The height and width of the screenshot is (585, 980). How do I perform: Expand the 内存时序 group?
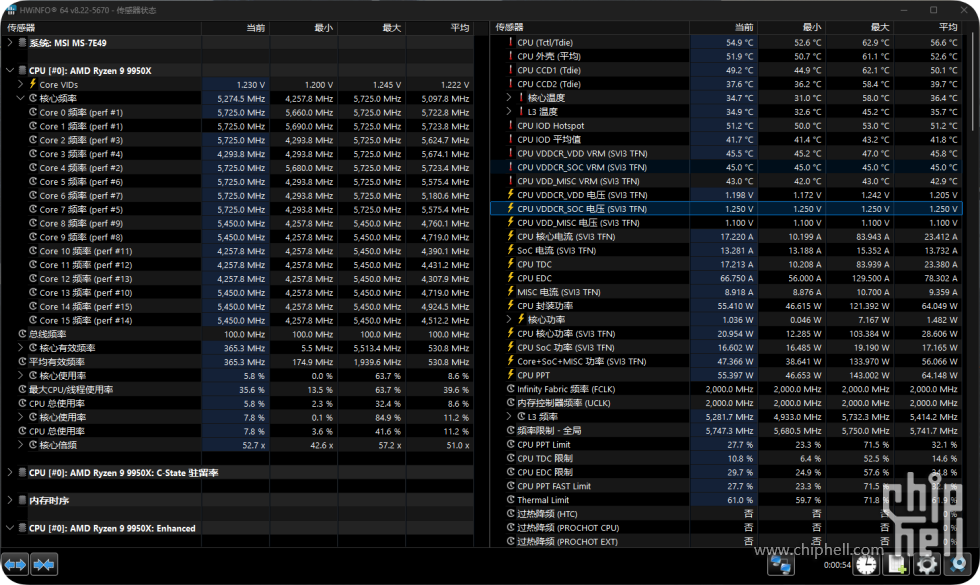(9, 500)
